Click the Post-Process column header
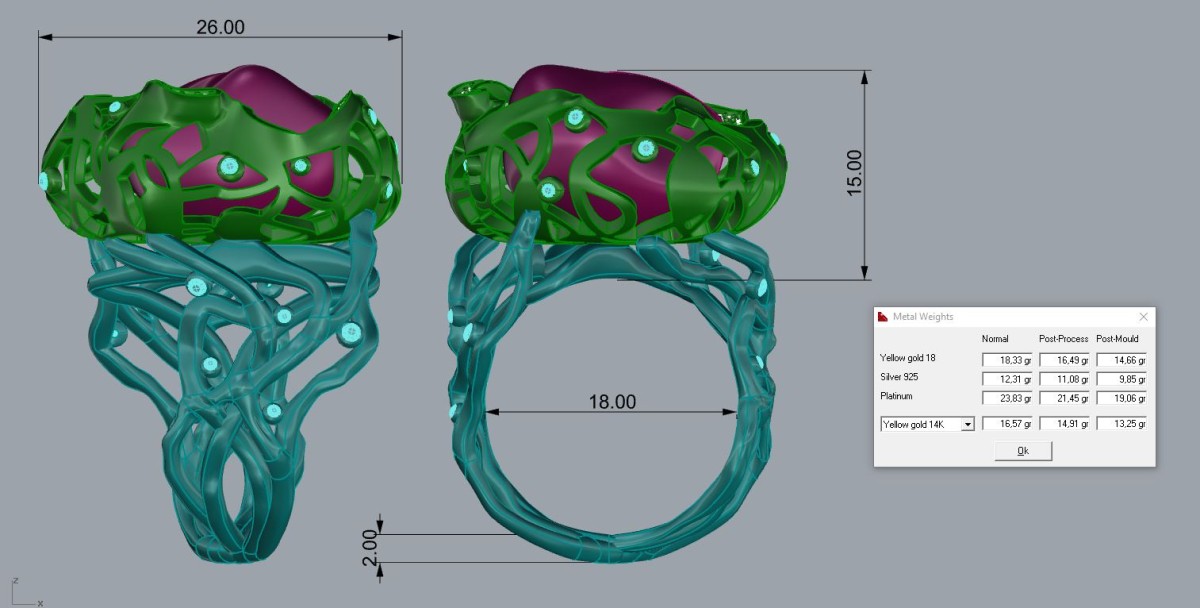 1064,339
